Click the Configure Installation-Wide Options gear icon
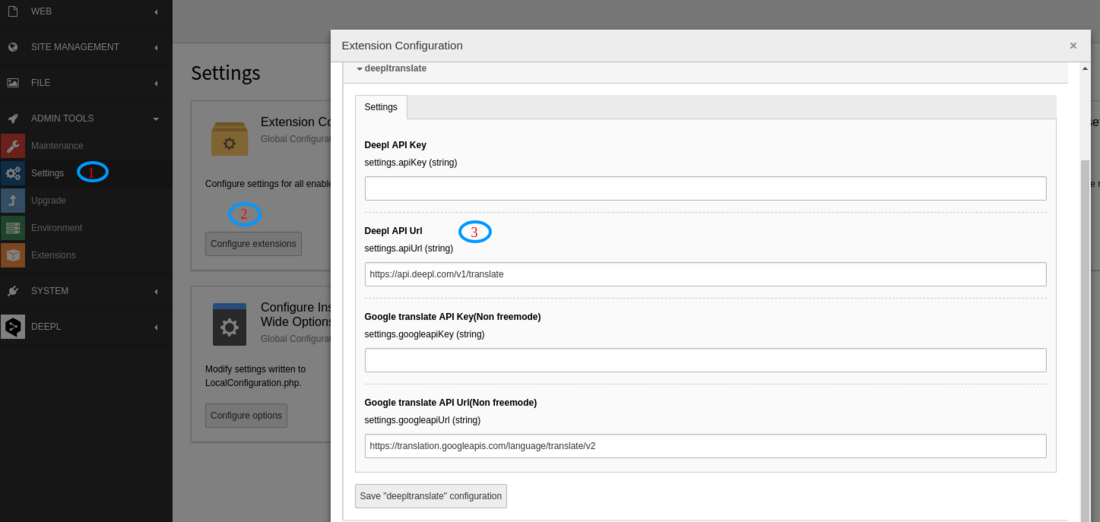Screen dimensions: 1100x522 tap(229, 325)
